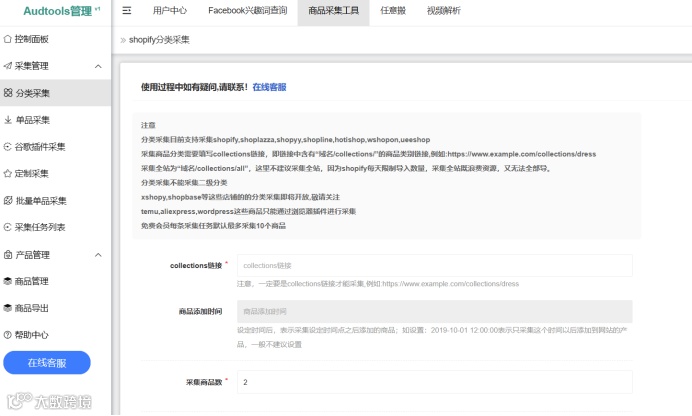Click the collections链接 field label
The height and width of the screenshot is (416, 692).
(196, 266)
